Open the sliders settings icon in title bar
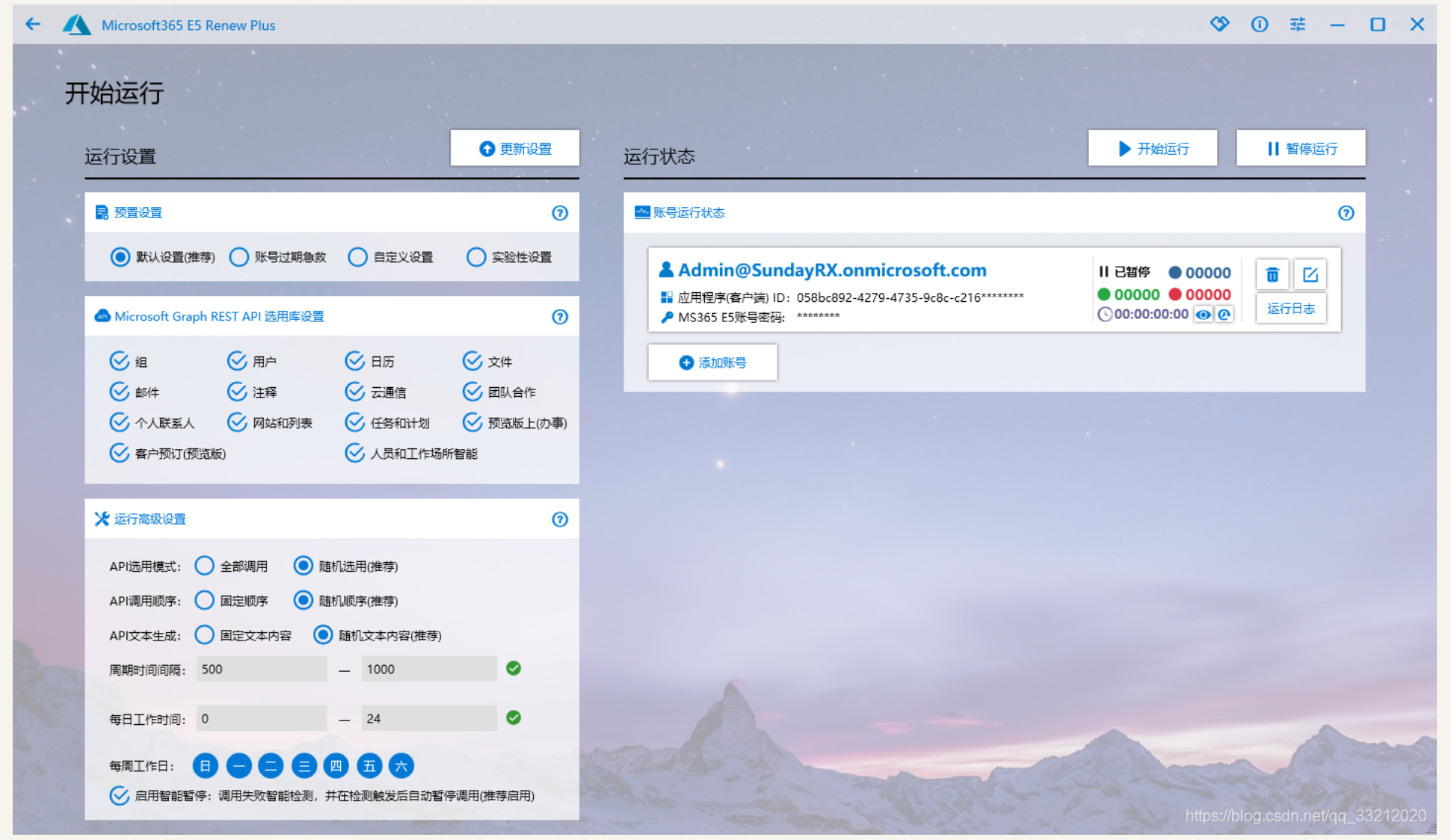Screen dimensions: 1451x840 tap(1298, 24)
